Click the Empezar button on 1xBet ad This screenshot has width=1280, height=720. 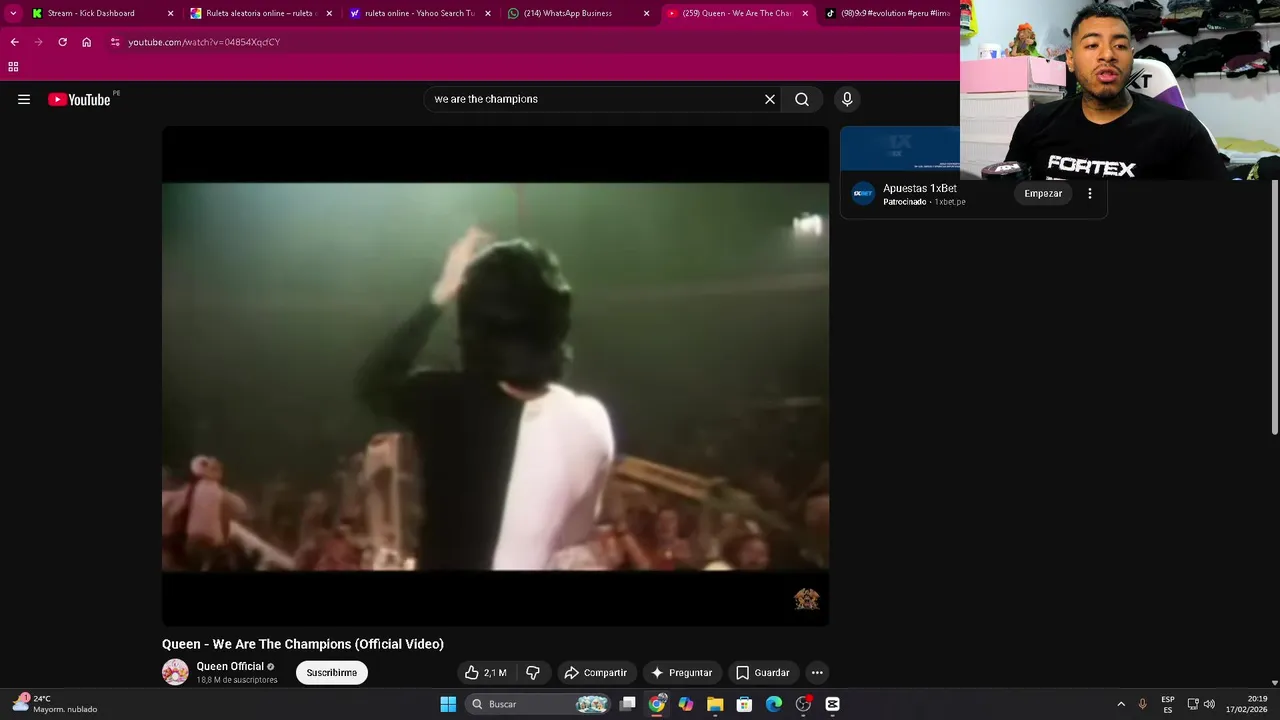(x=1043, y=194)
